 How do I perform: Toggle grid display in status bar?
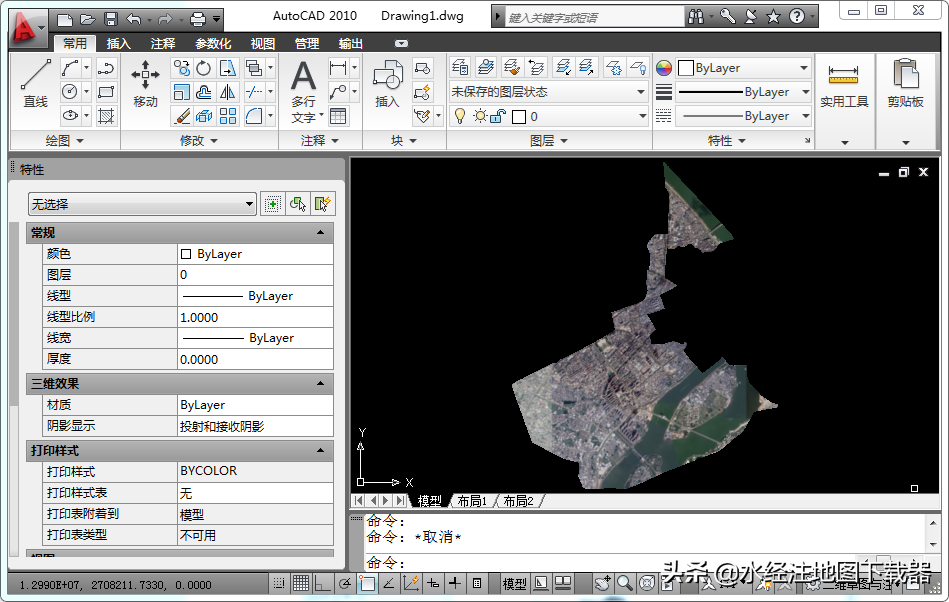coord(301,583)
